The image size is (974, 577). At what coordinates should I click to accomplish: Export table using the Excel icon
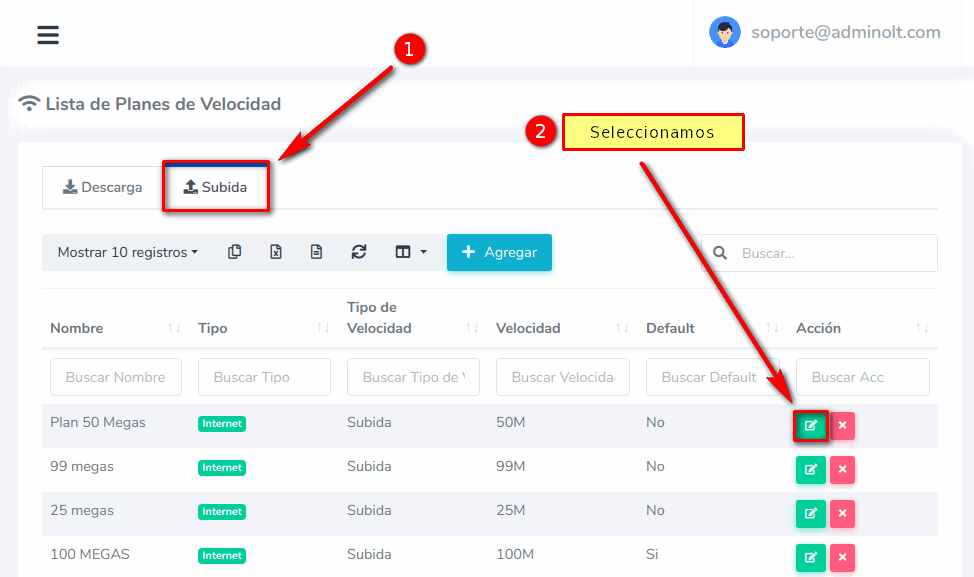pos(275,252)
